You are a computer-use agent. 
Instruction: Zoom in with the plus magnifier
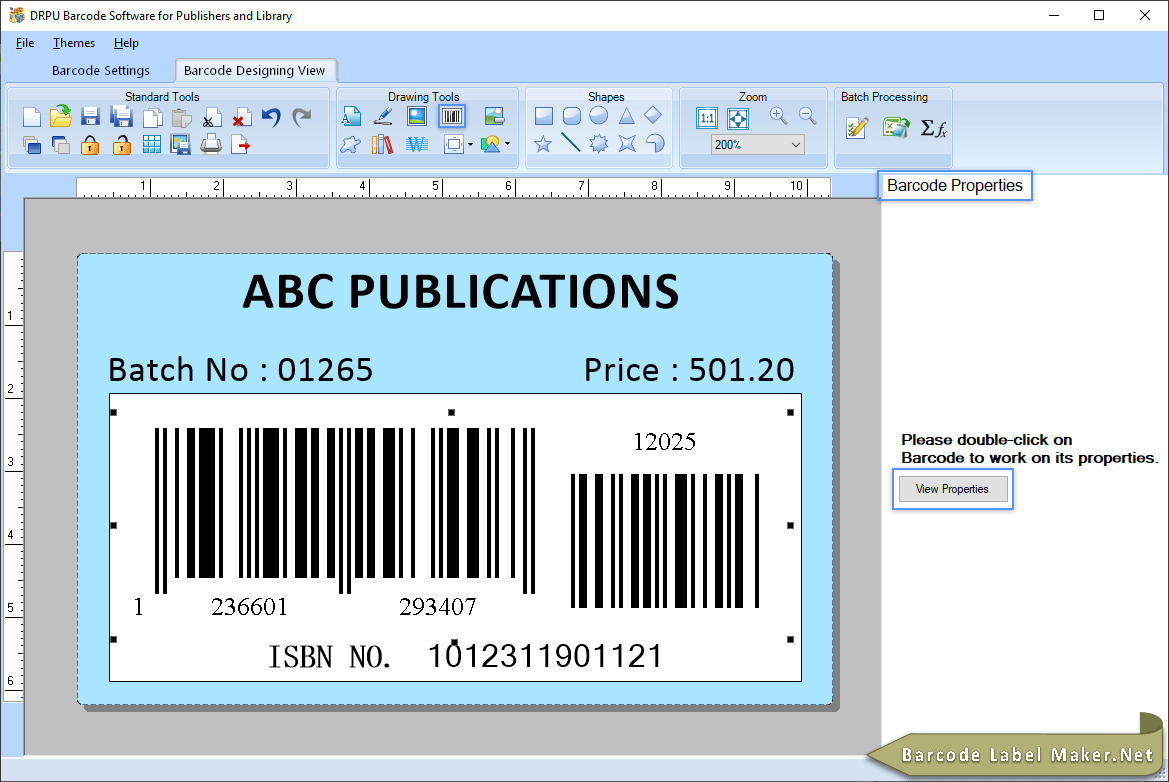click(x=778, y=116)
